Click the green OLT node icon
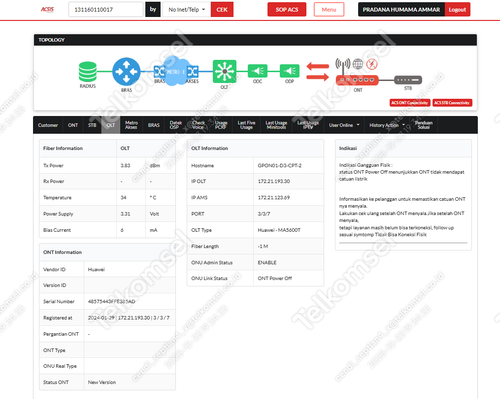 tap(224, 71)
